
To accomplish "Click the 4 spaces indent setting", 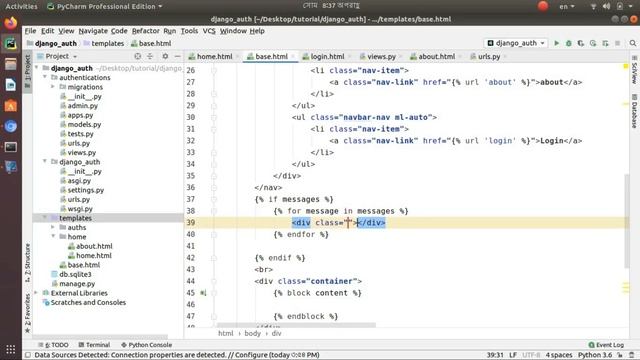I will (559, 355).
